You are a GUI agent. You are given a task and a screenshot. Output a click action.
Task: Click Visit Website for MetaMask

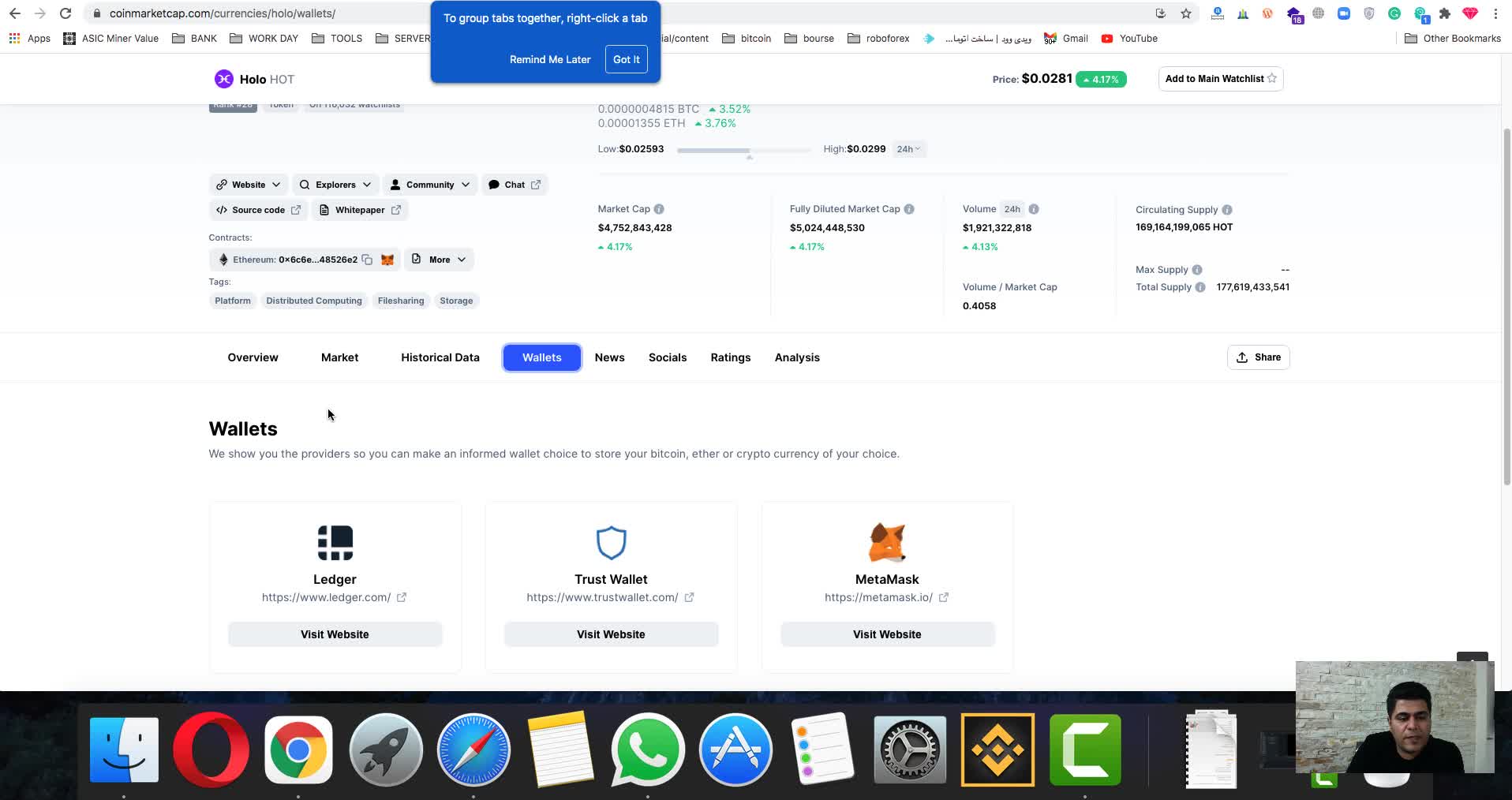887,634
